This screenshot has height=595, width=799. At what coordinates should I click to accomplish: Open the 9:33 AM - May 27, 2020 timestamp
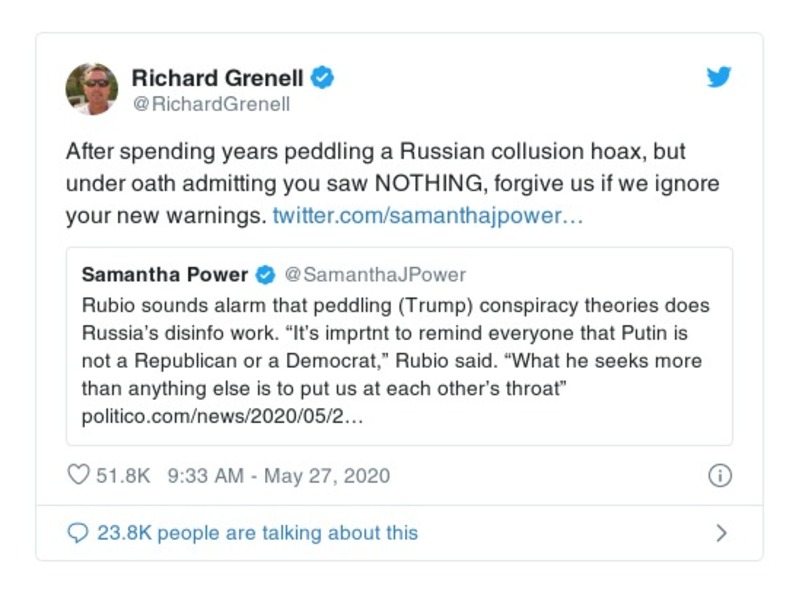click(x=279, y=476)
